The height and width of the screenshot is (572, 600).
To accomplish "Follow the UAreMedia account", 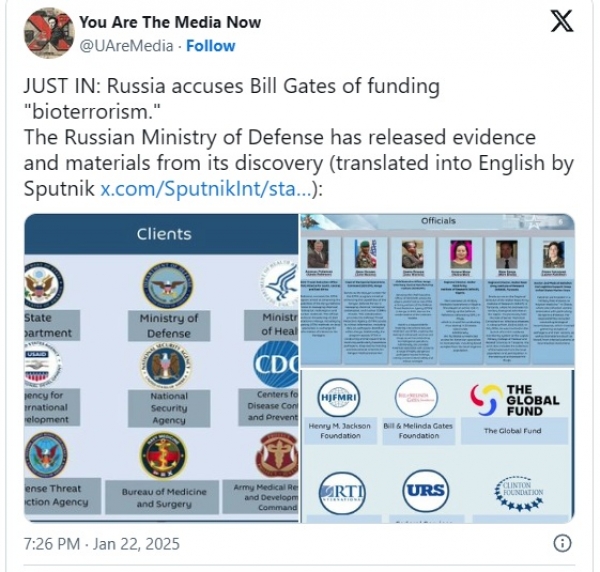I will click(210, 46).
